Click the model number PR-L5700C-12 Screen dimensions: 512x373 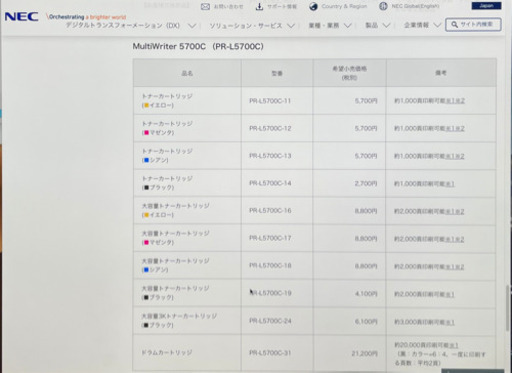click(270, 128)
